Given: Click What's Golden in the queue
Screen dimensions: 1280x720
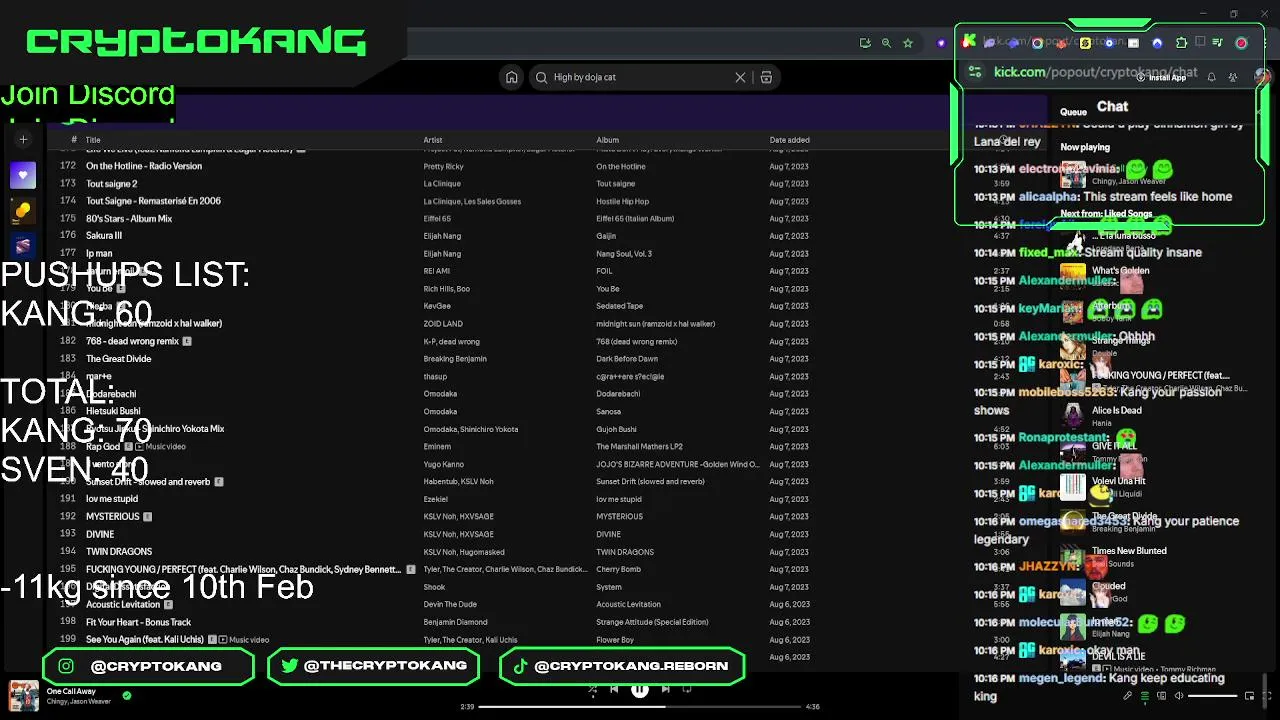Looking at the screenshot, I should (x=1120, y=271).
